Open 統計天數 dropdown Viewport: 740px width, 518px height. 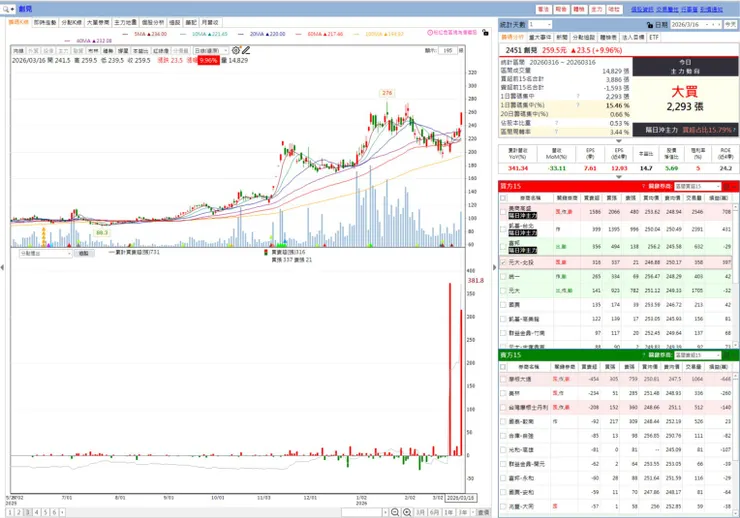[x=539, y=25]
